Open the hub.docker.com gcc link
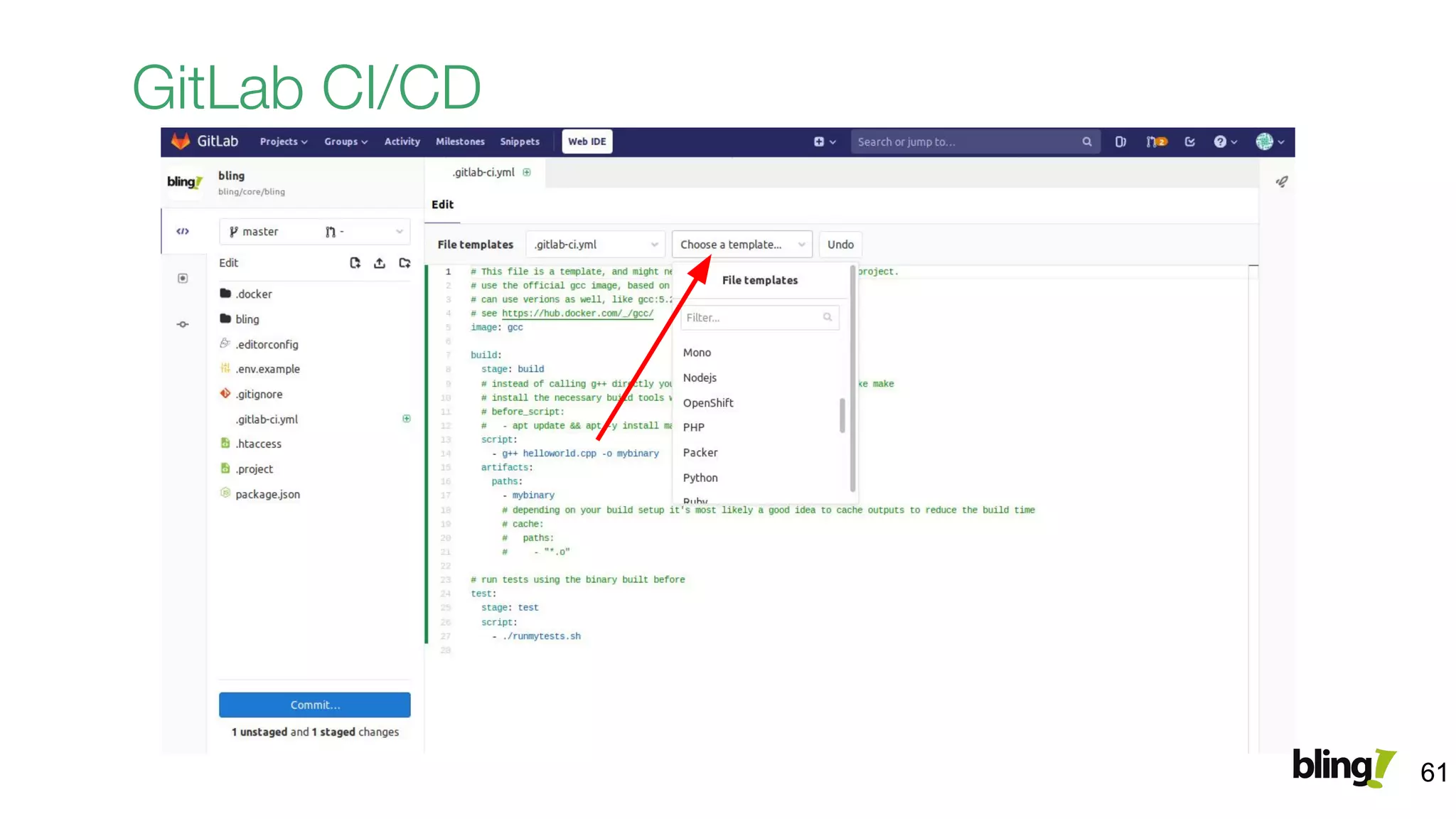 [577, 314]
